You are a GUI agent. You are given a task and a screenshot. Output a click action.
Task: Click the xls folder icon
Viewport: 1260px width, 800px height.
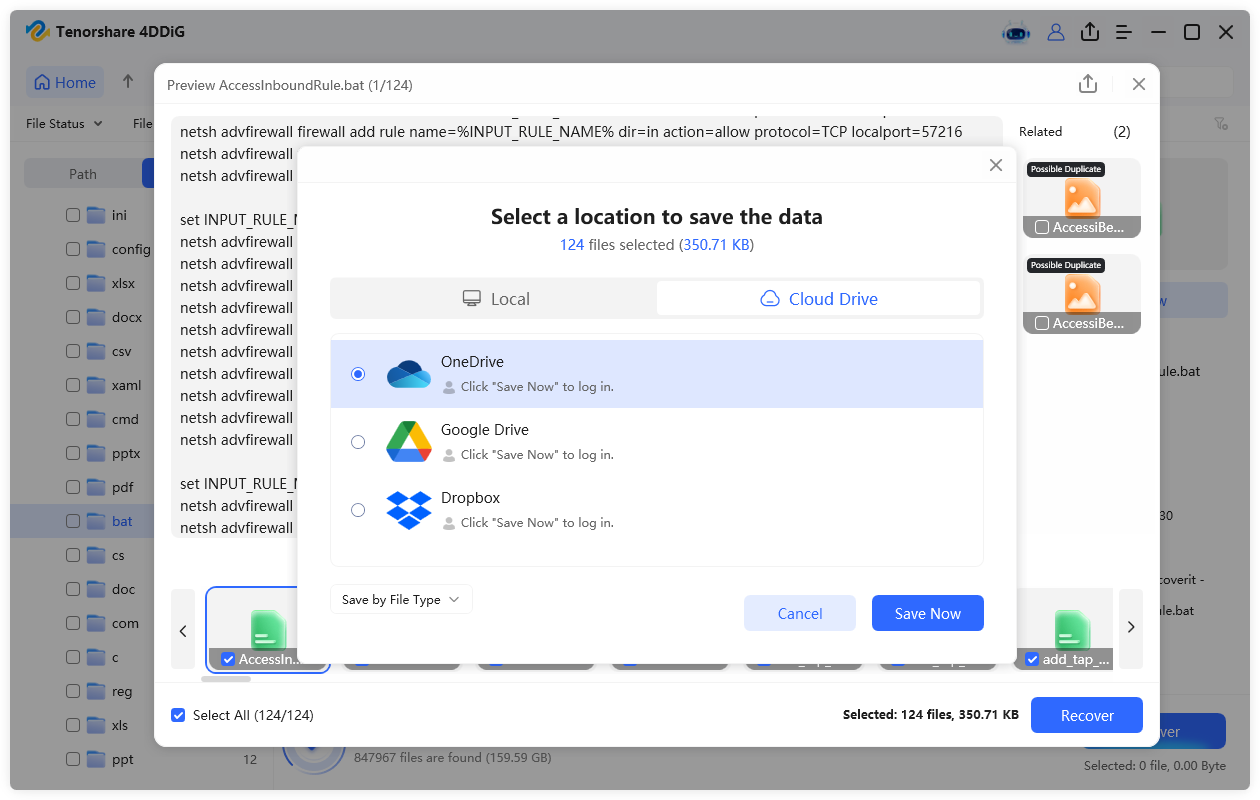tap(96, 725)
